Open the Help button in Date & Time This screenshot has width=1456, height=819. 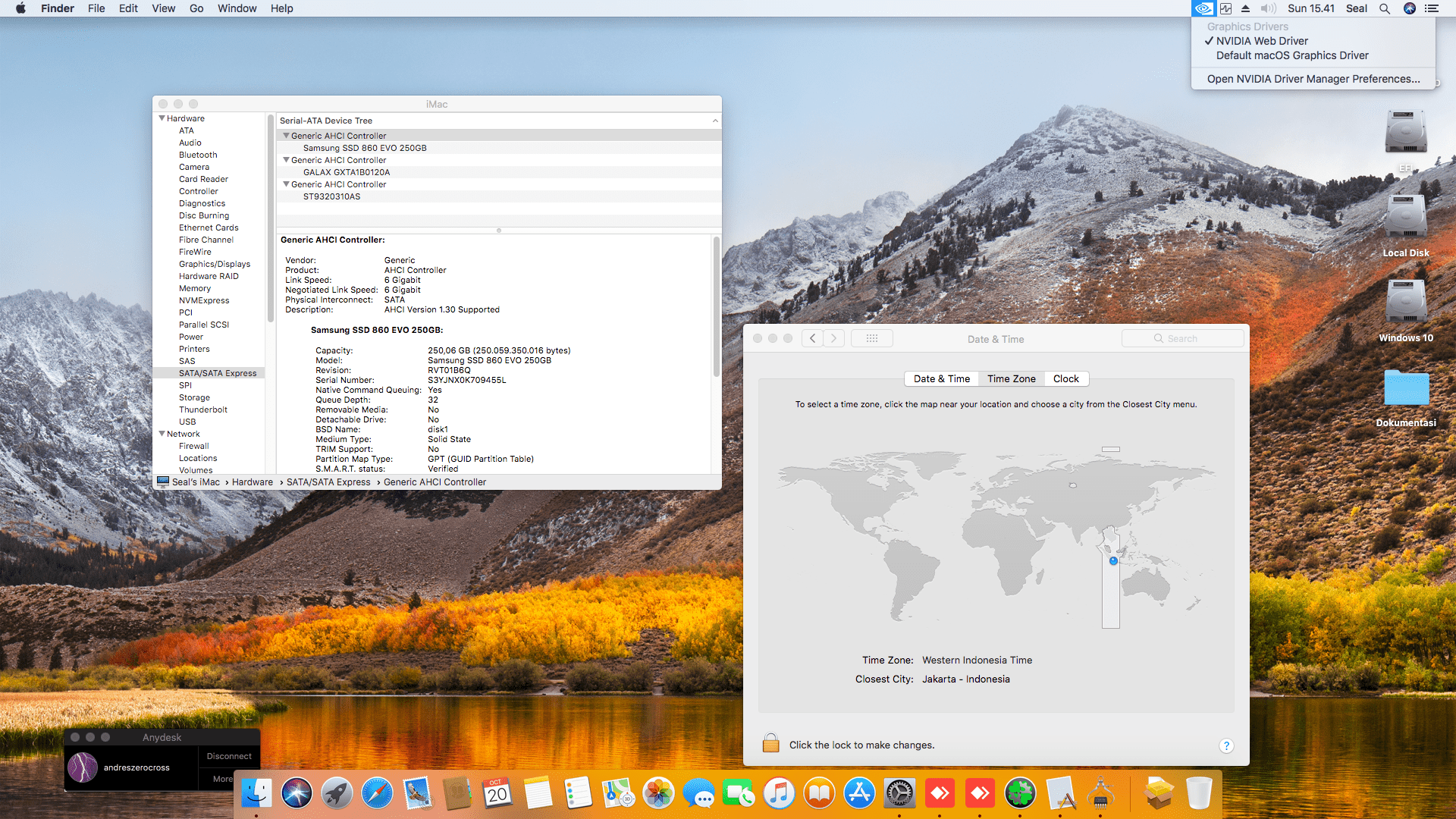point(1226,745)
